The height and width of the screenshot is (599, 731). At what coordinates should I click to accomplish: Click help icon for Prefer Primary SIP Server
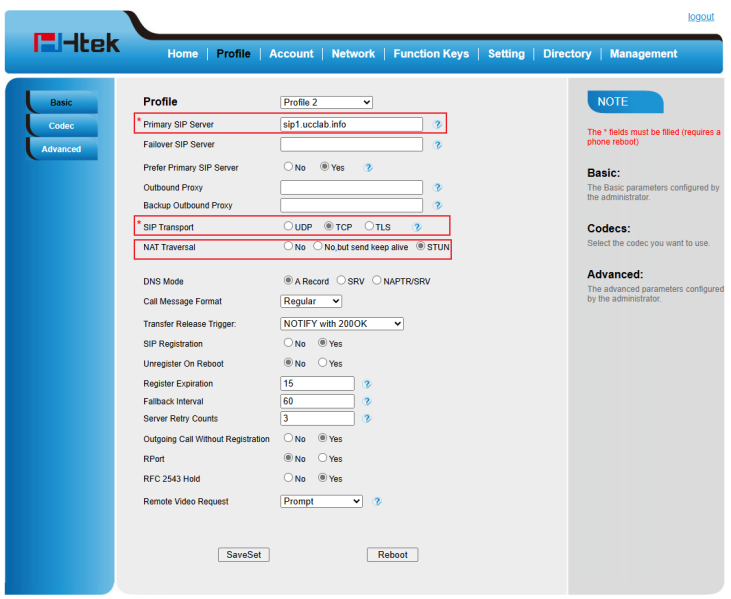click(368, 168)
